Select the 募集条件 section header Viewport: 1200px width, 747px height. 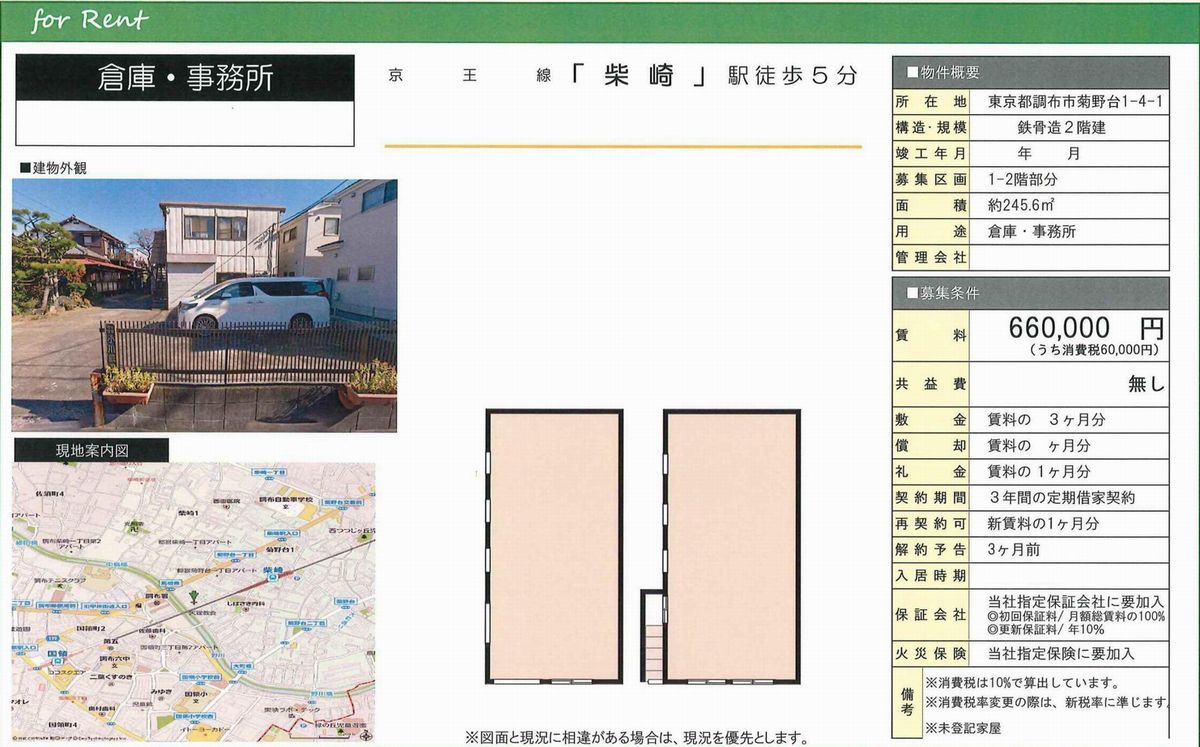point(1030,294)
